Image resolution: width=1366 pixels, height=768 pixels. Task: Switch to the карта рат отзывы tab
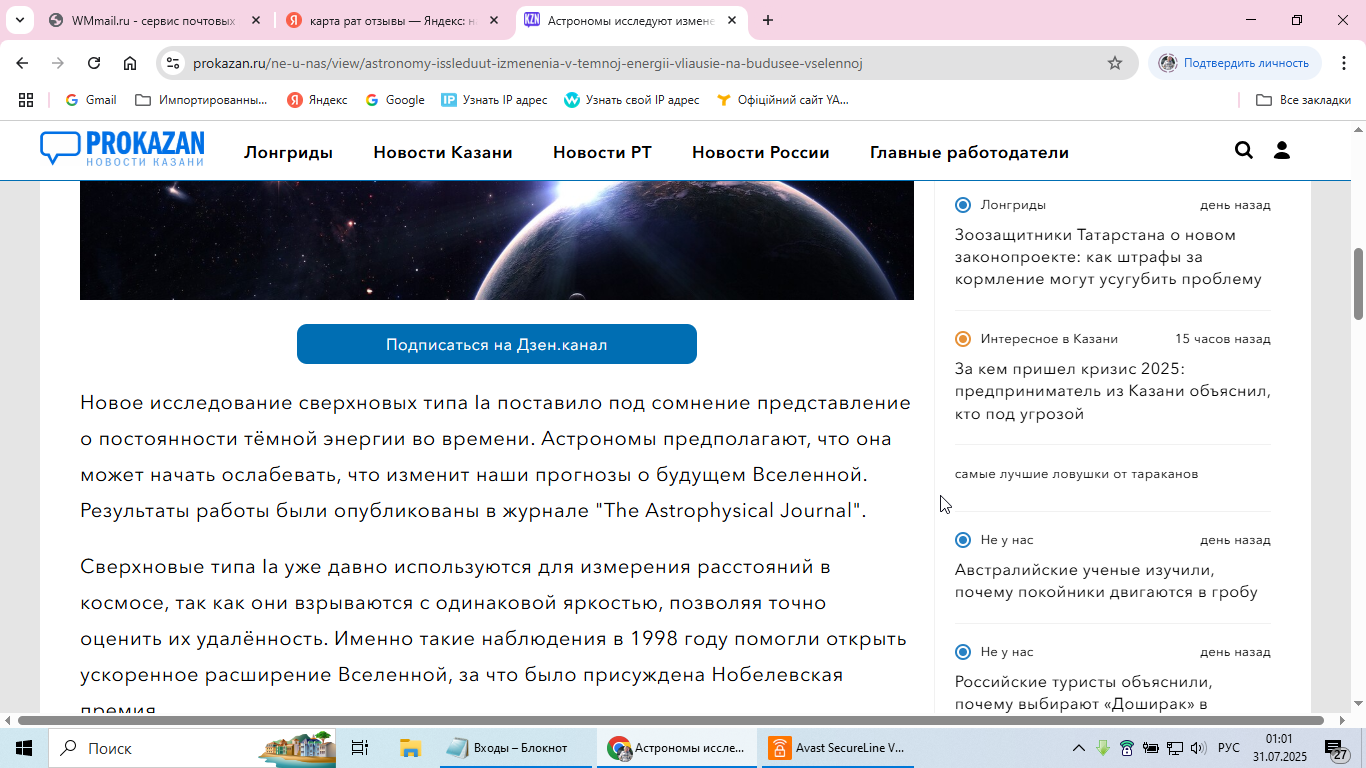pos(395,20)
